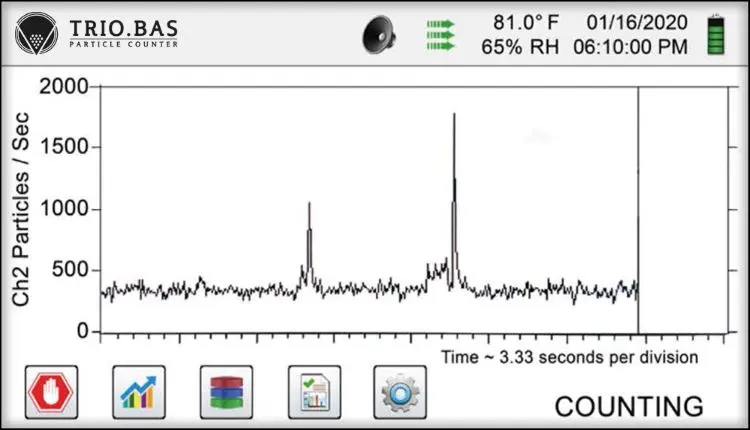Tap the green airflow arrows icon
750x430 pixels.
pos(441,35)
